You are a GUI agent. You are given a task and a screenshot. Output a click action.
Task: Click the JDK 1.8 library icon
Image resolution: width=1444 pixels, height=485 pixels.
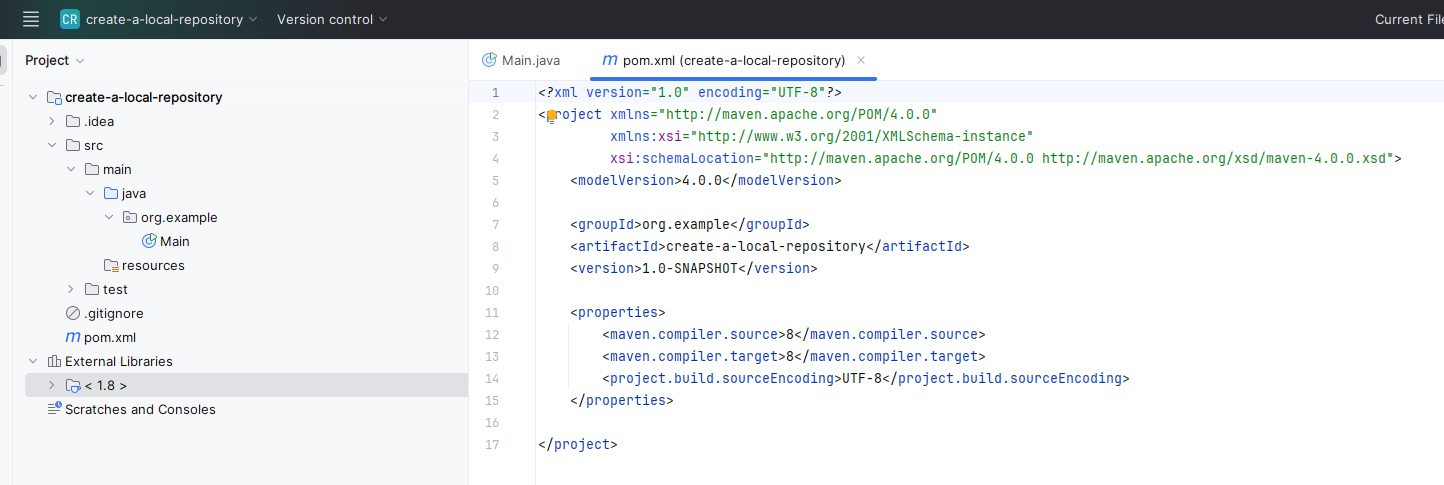[x=73, y=385]
